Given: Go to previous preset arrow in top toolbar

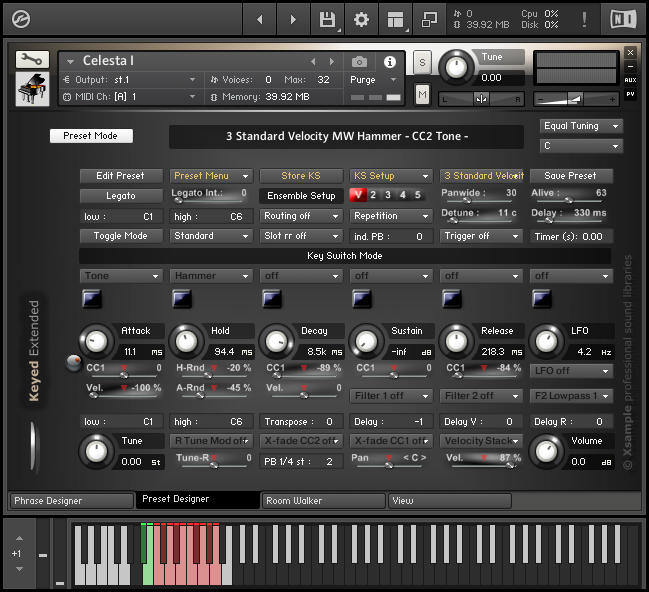Looking at the screenshot, I should click(260, 19).
